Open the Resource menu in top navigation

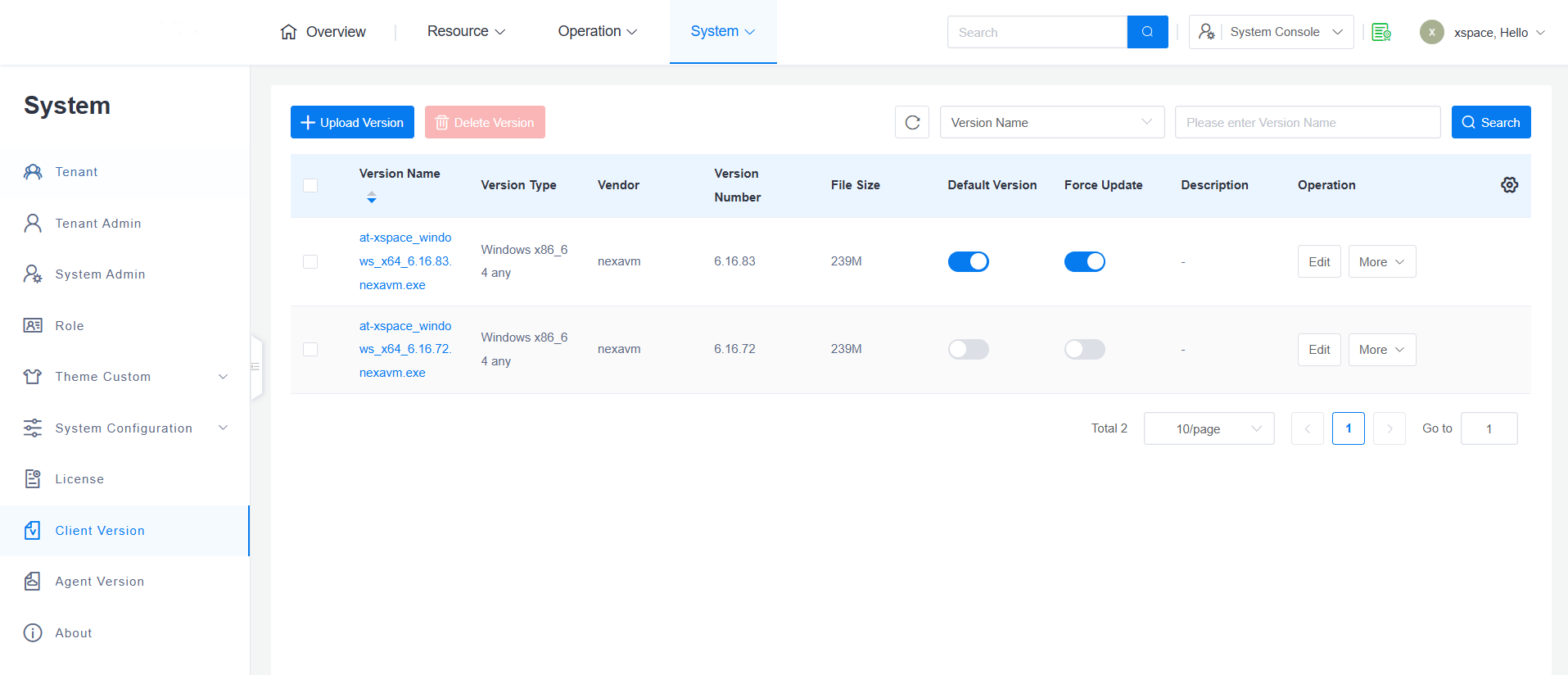466,31
